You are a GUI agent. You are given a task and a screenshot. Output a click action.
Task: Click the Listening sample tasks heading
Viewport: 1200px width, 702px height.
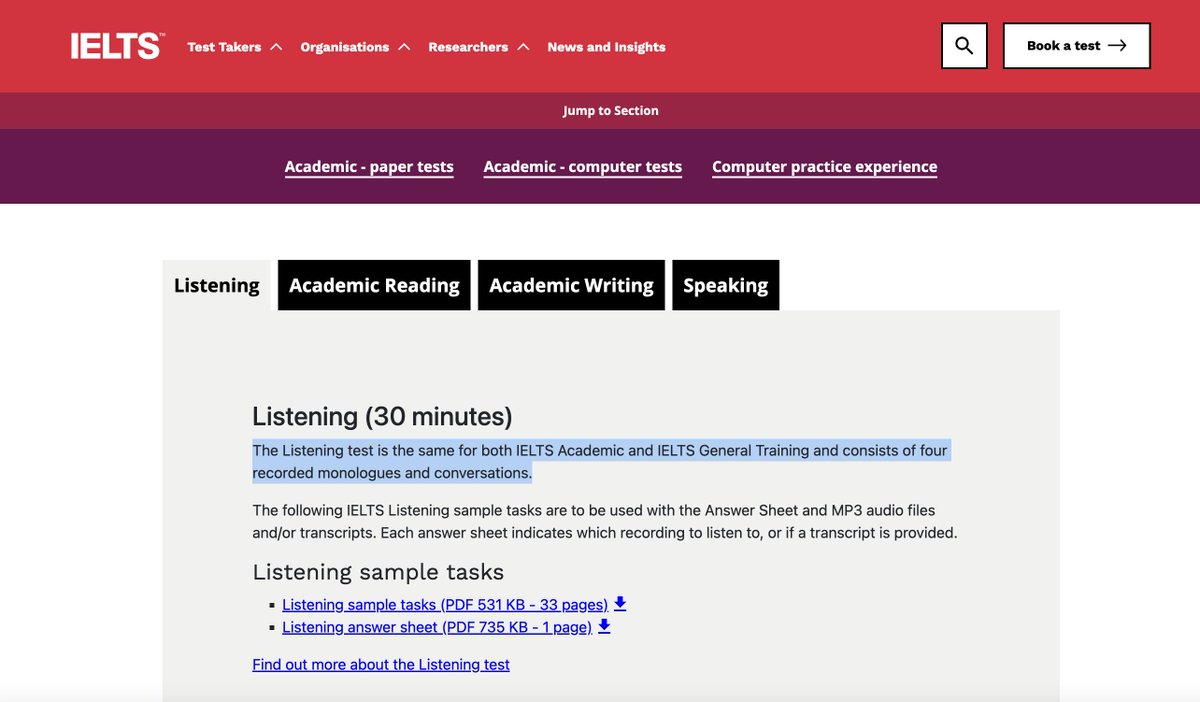[x=378, y=572]
